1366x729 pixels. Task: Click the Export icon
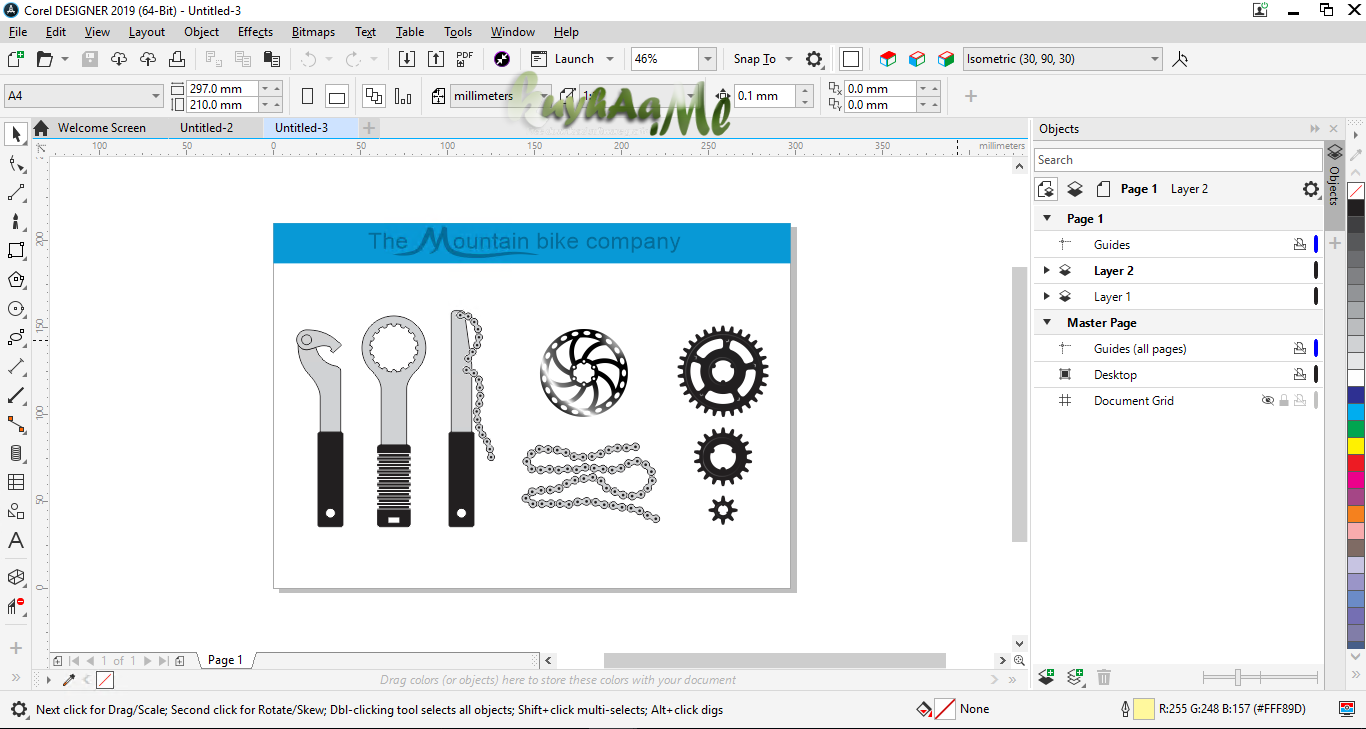point(435,59)
